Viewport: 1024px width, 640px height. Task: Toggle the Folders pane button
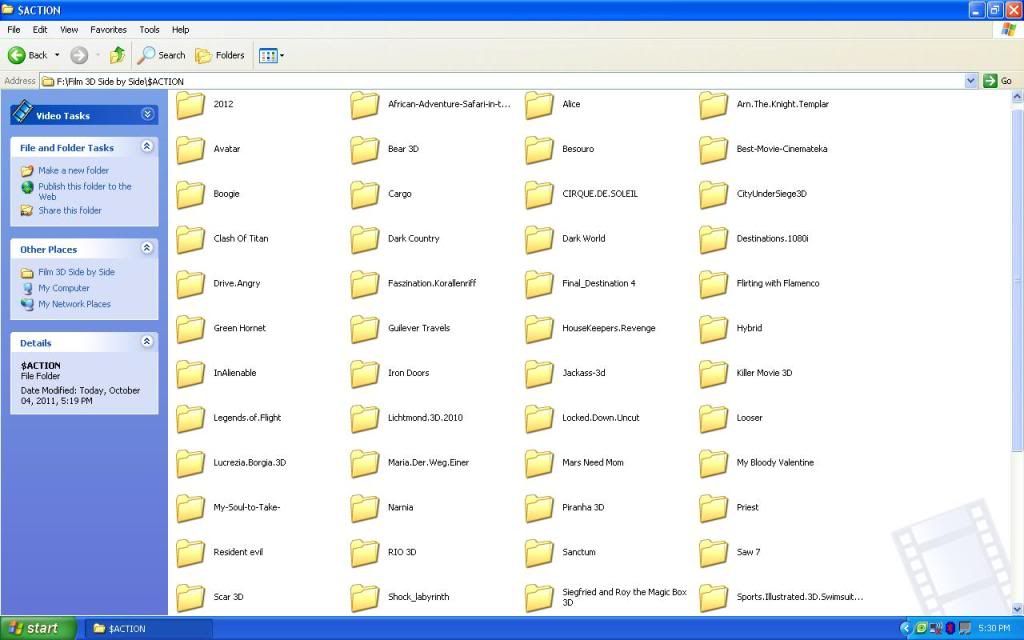pos(220,56)
